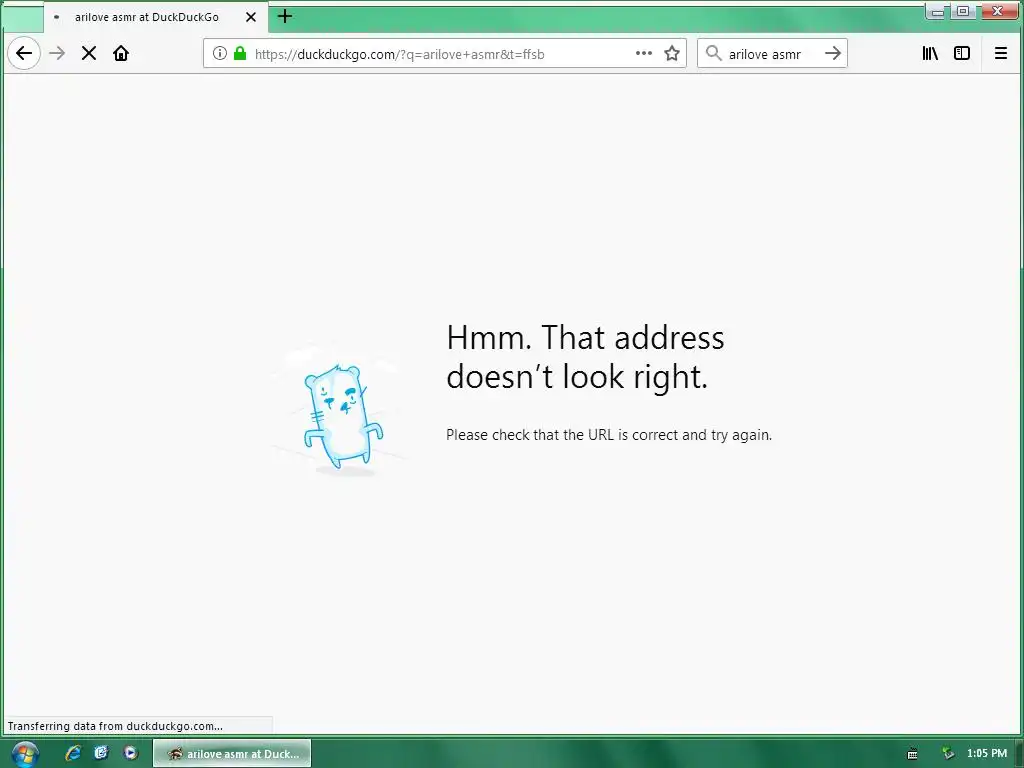Click the blue mascot illustration
This screenshot has height=768, width=1024.
pos(342,417)
